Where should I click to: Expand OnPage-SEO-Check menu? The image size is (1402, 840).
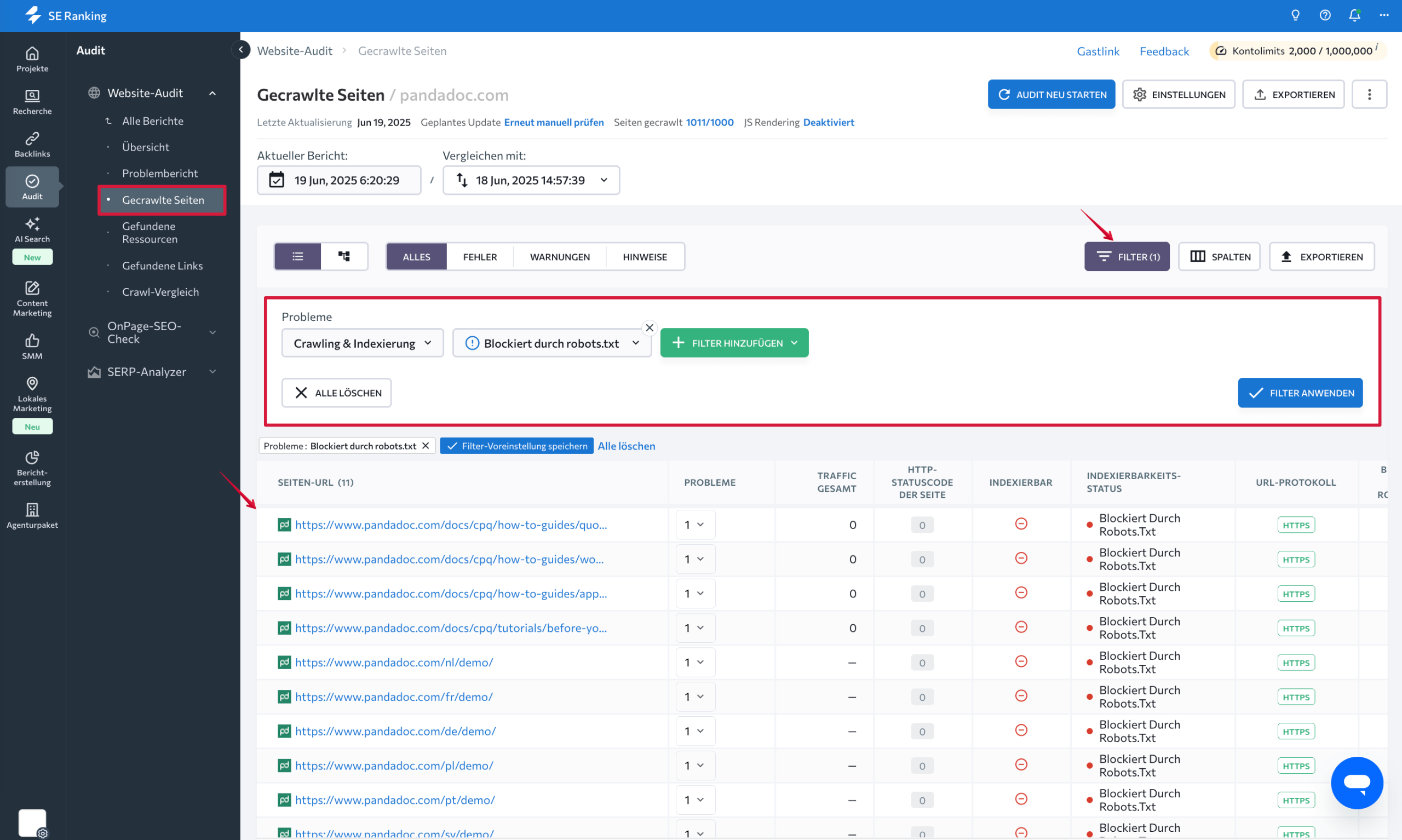[212, 332]
